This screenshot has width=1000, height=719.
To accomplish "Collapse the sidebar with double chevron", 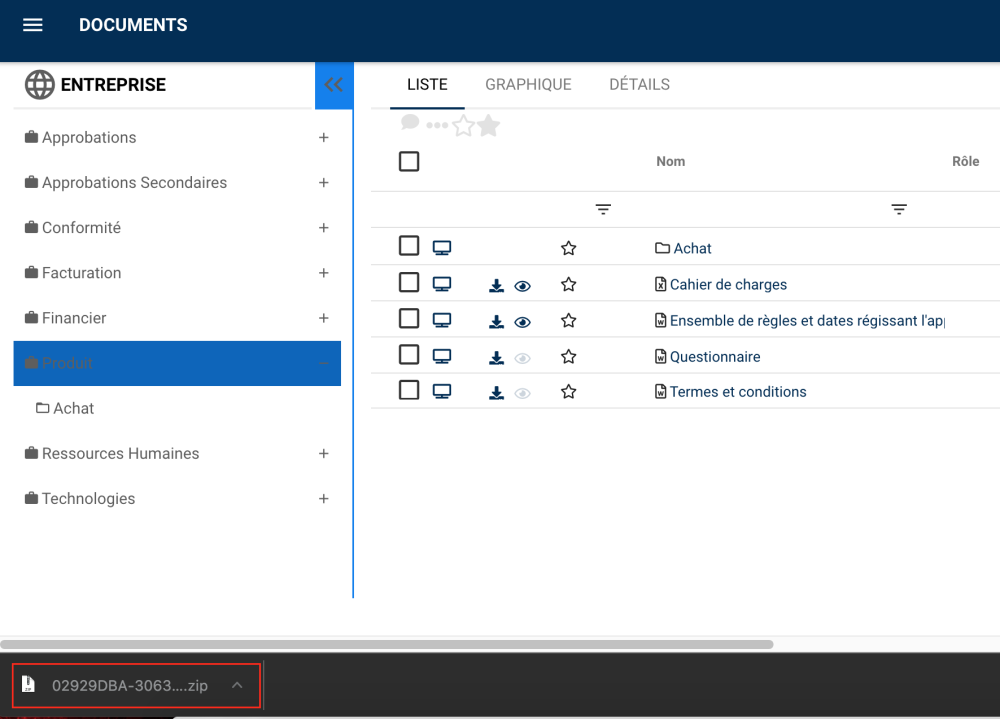I will pos(334,85).
